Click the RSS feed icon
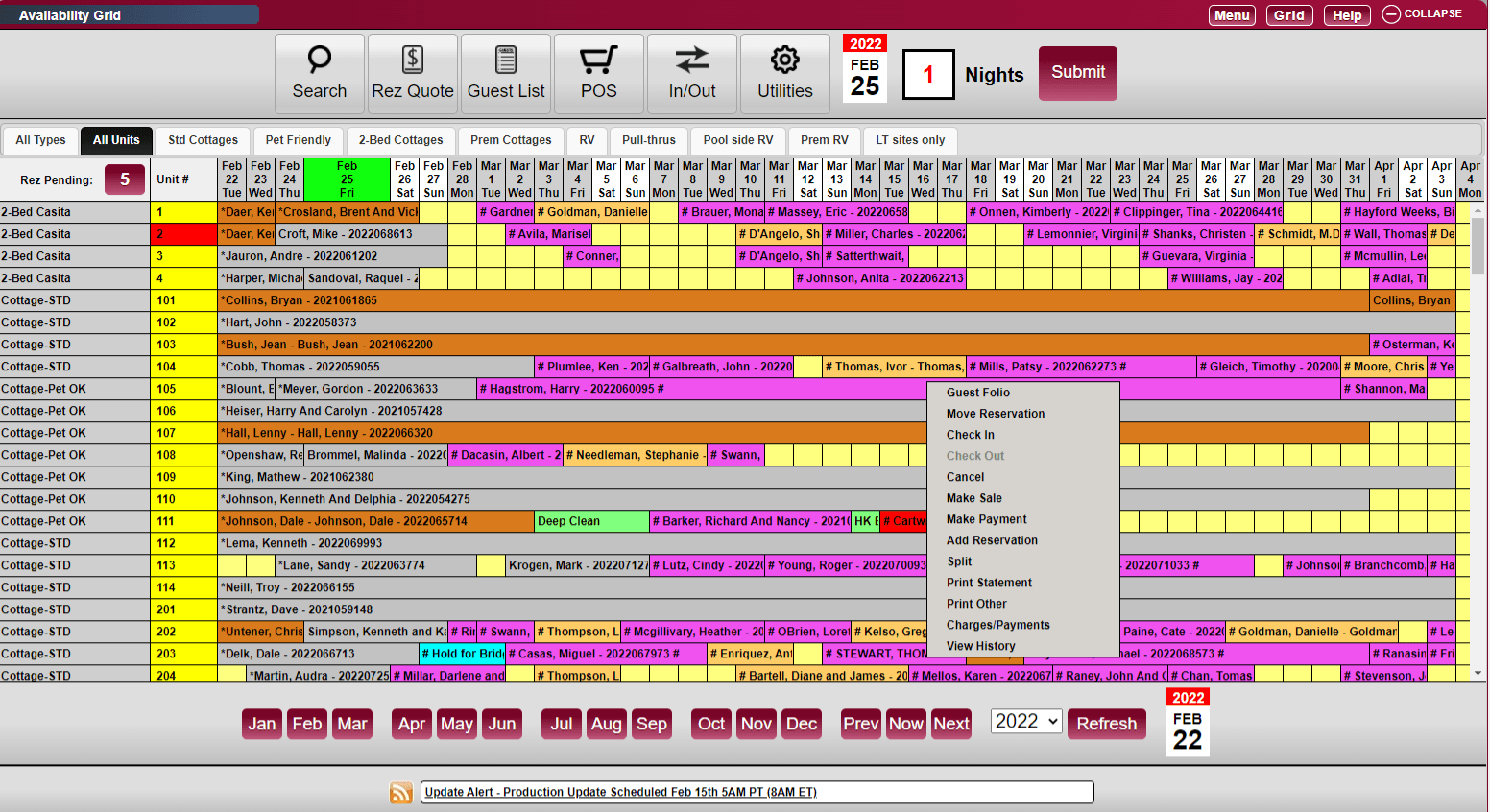The height and width of the screenshot is (812, 1490). (x=400, y=792)
